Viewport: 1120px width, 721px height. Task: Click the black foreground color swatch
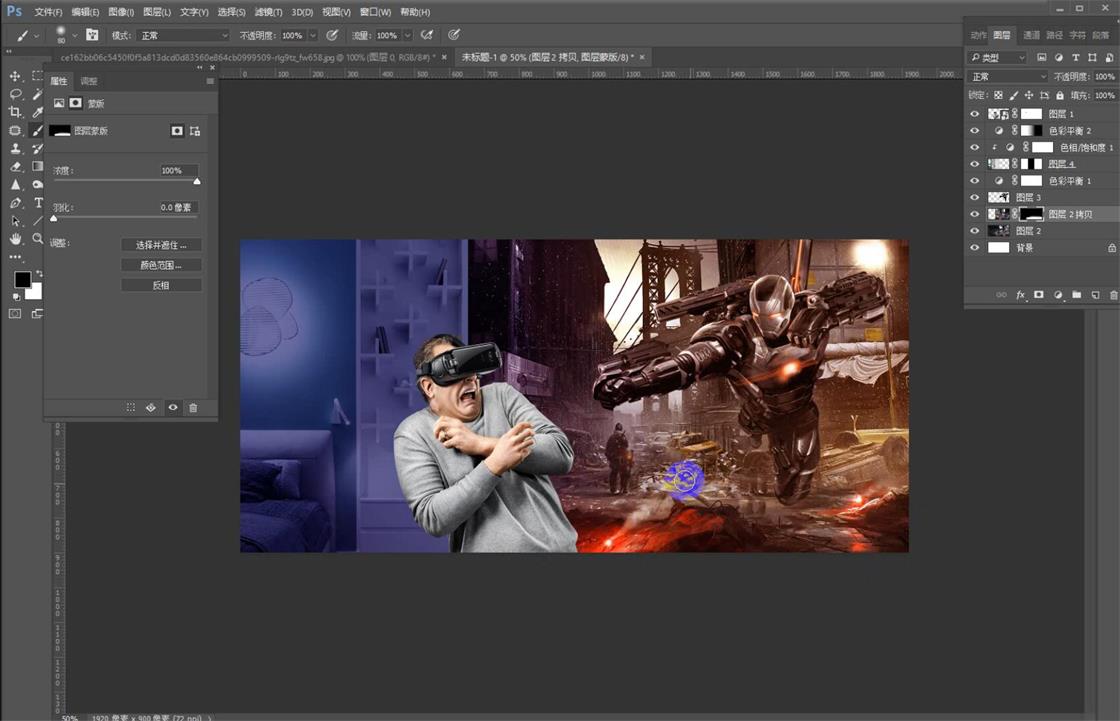tap(22, 280)
